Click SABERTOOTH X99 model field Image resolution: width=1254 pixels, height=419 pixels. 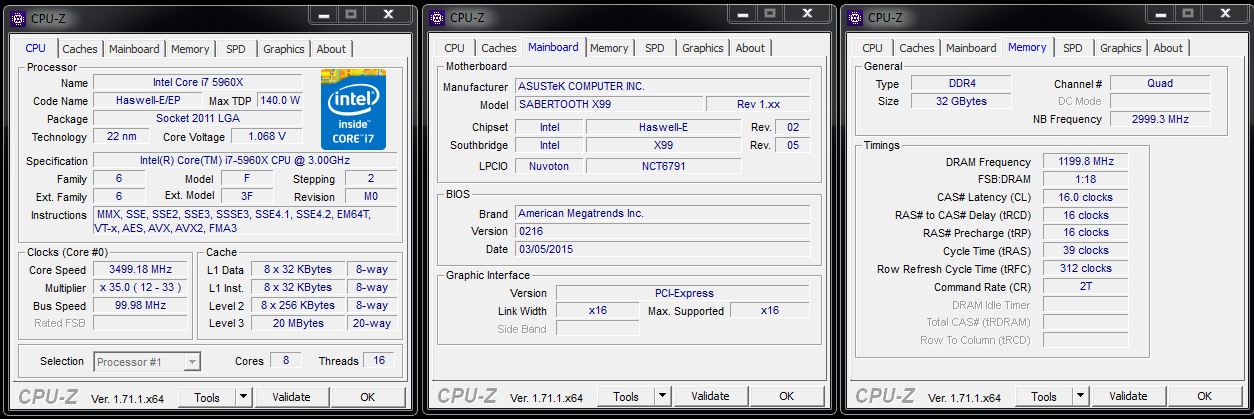609,105
